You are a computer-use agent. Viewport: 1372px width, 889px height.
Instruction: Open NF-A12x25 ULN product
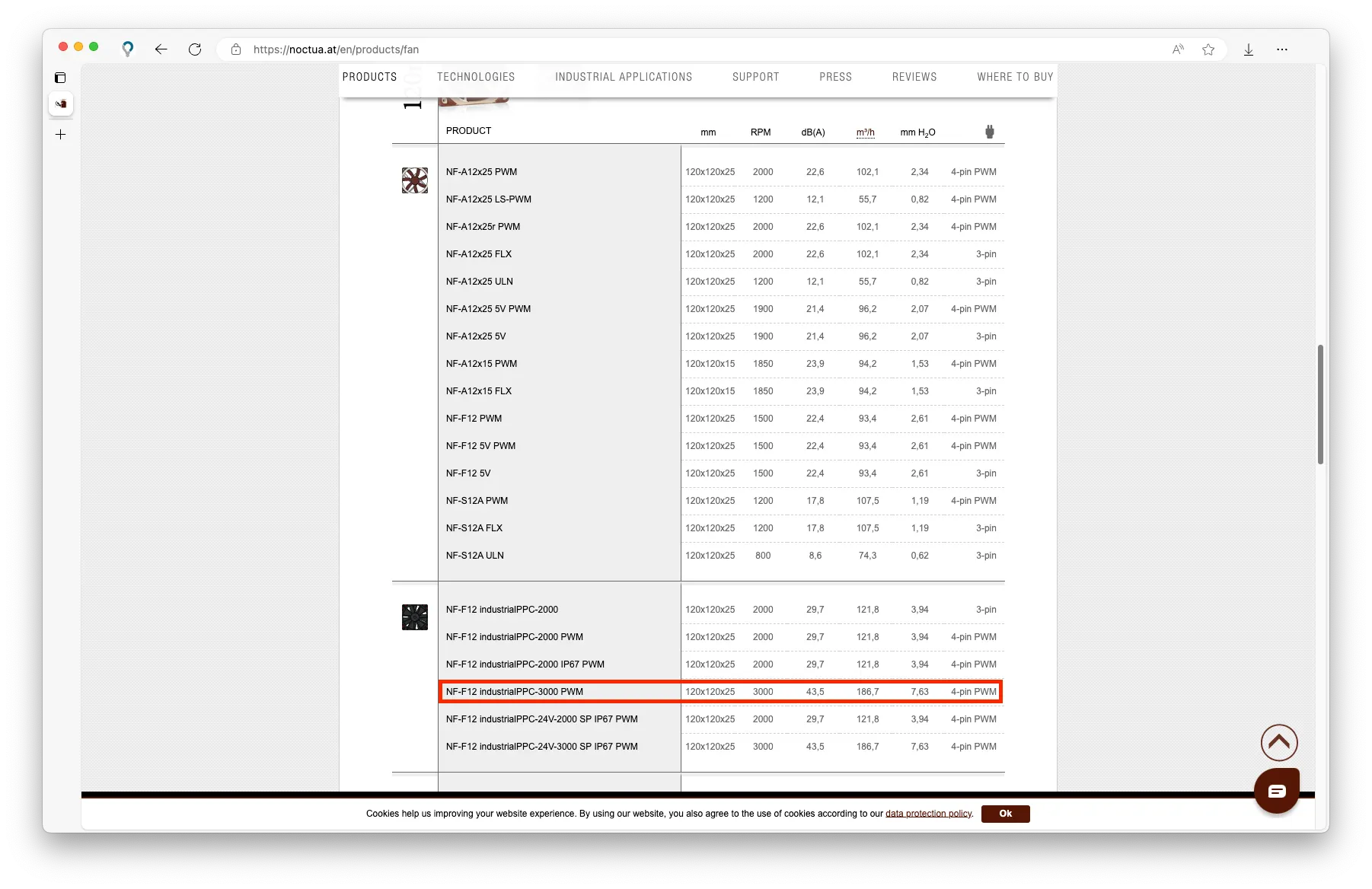coord(480,282)
